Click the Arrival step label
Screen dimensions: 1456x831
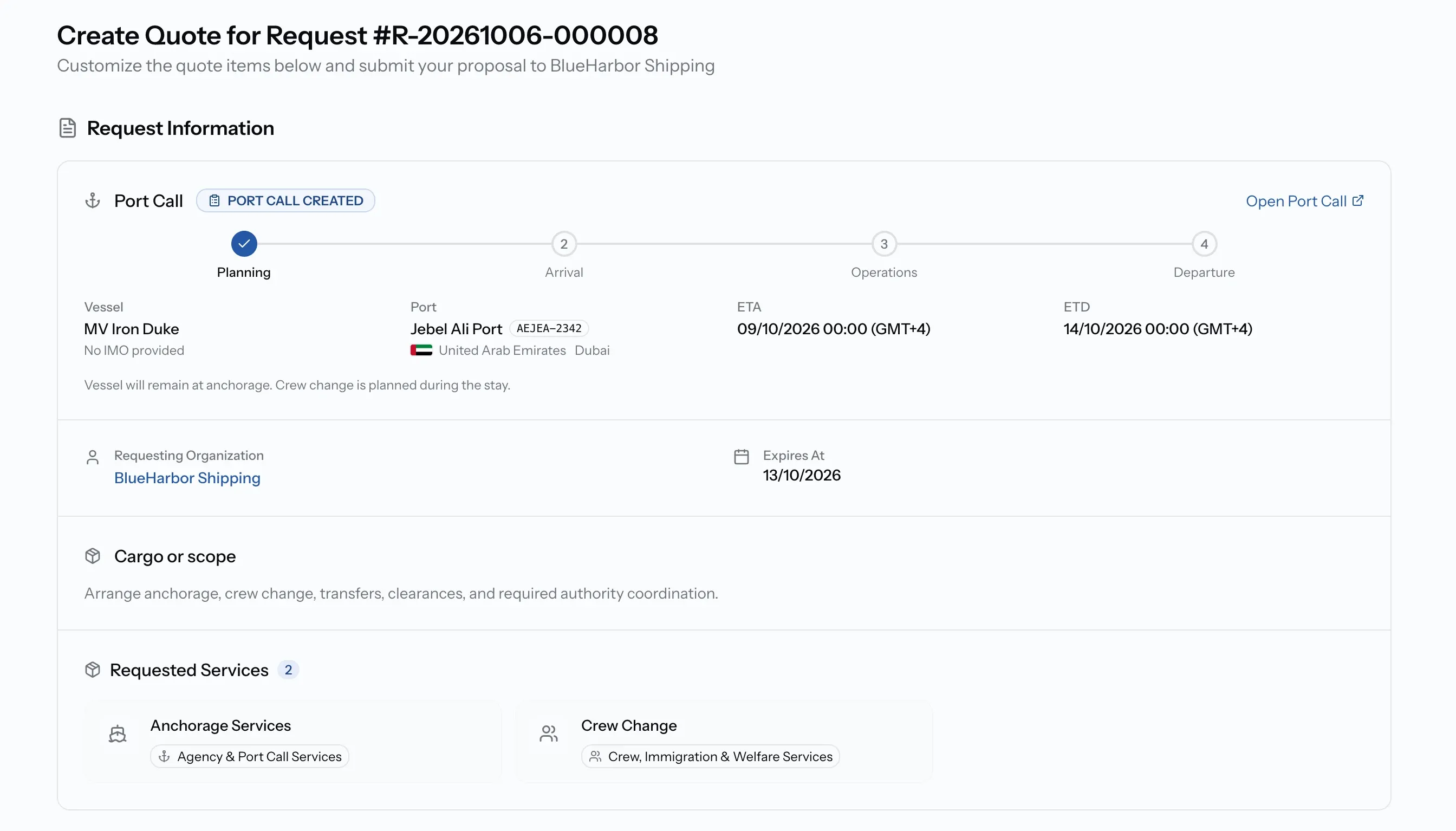[x=564, y=272]
